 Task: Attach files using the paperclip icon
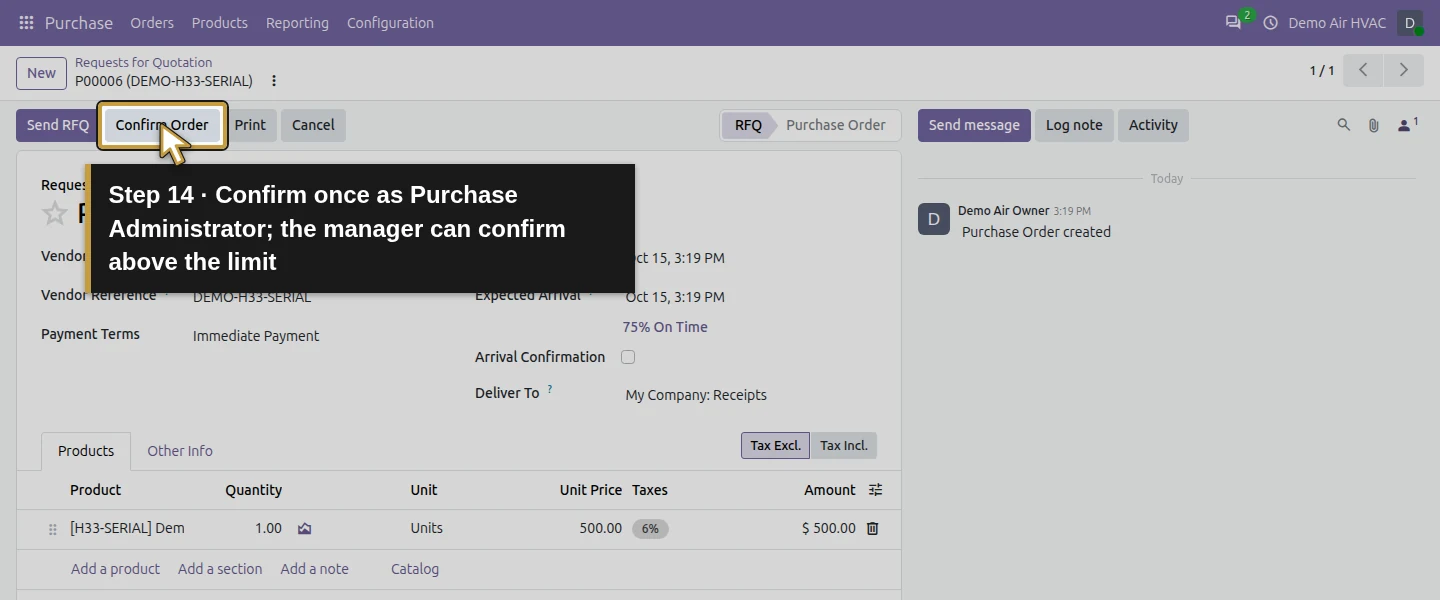(x=1374, y=125)
